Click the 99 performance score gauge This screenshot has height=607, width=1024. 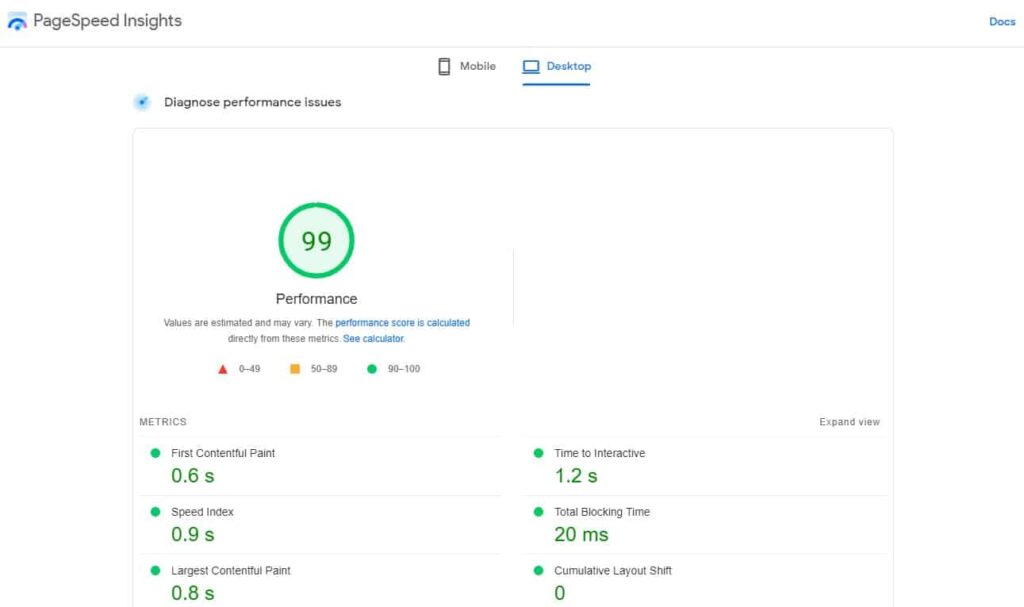(x=316, y=240)
